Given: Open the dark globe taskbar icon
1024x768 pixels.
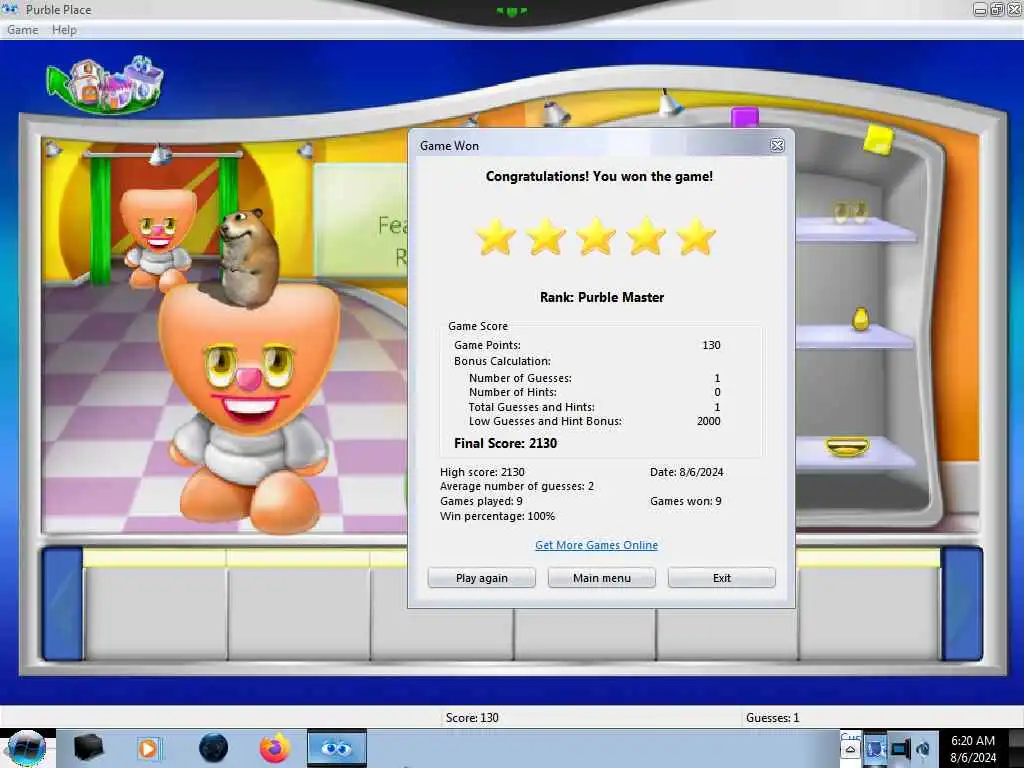Looking at the screenshot, I should pos(213,748).
